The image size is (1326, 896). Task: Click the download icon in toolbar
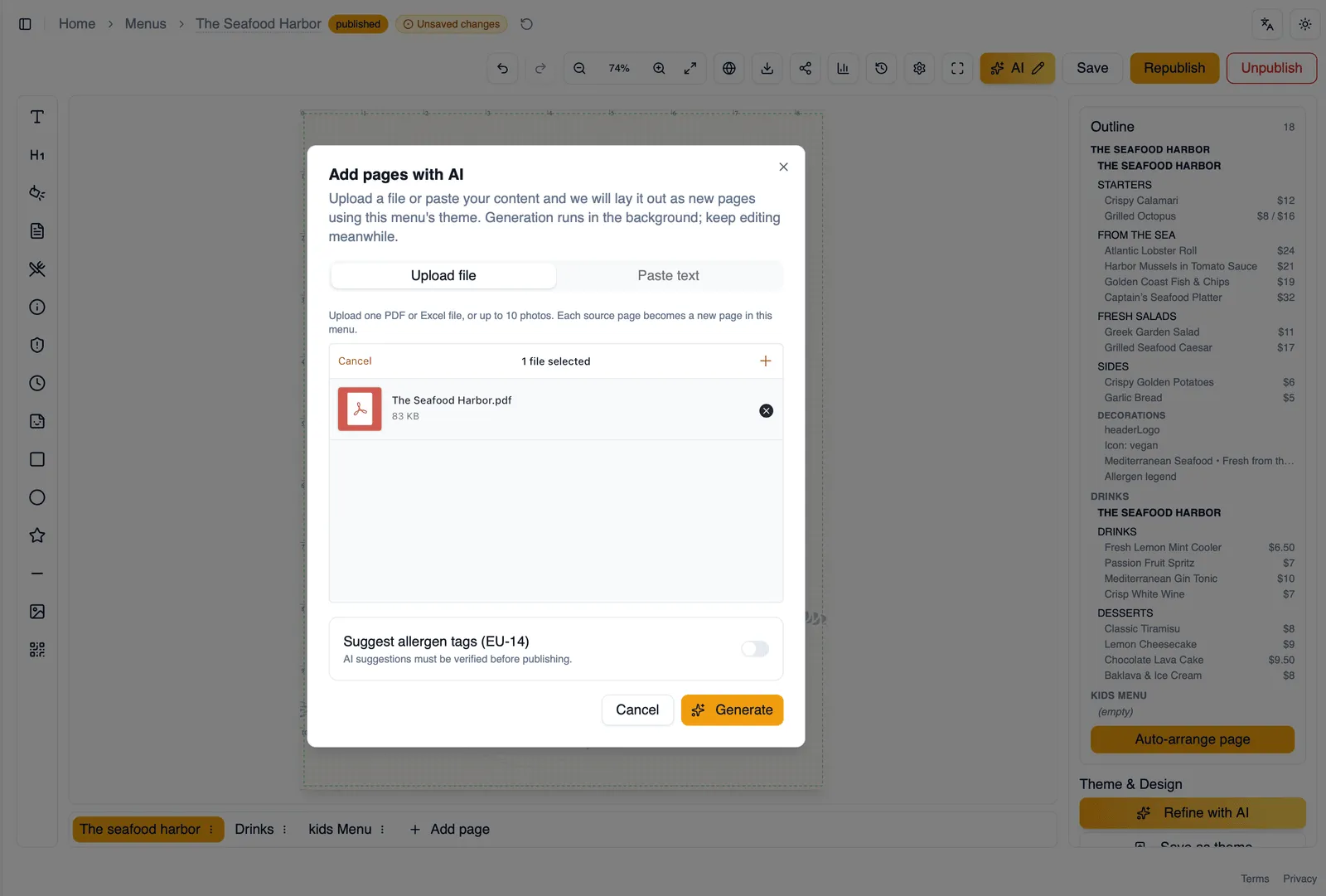pyautogui.click(x=767, y=68)
